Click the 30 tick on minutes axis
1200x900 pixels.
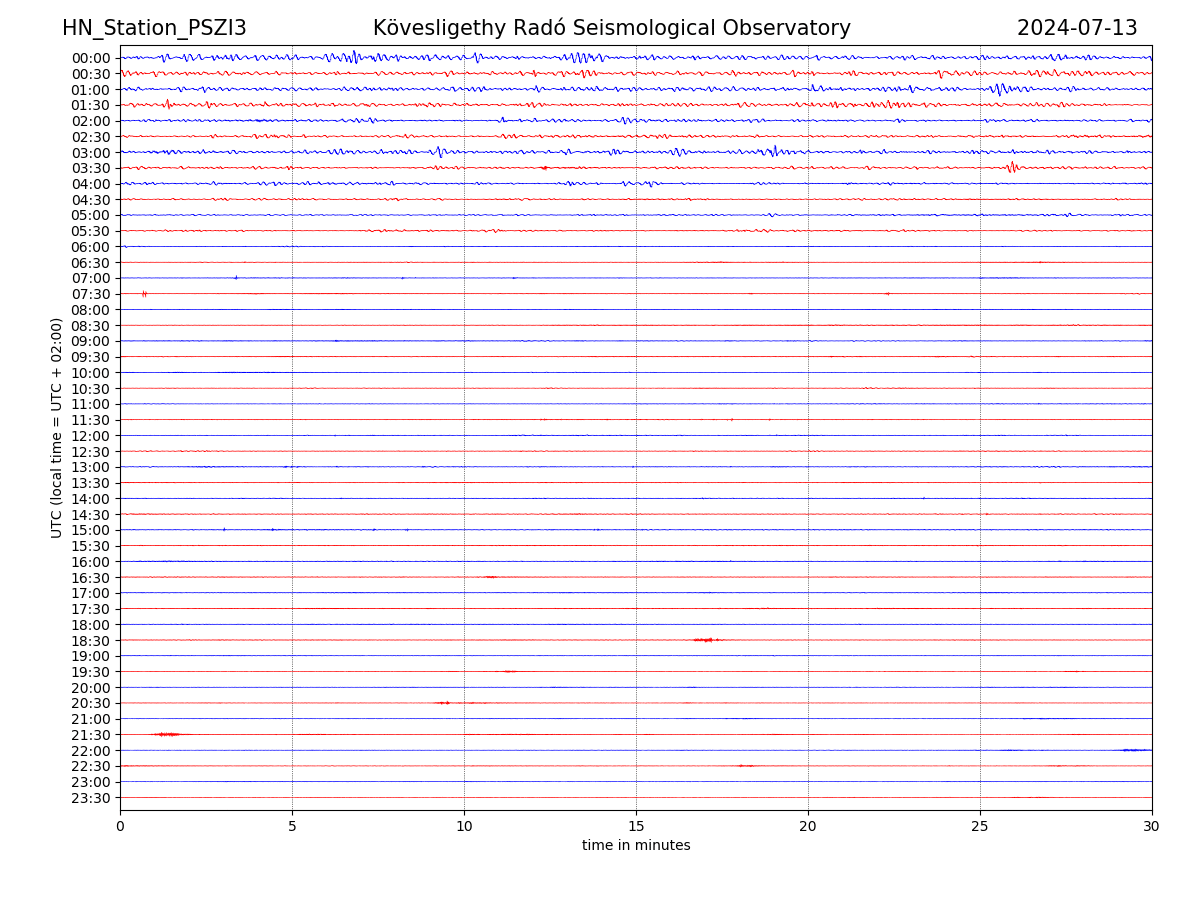point(1152,826)
